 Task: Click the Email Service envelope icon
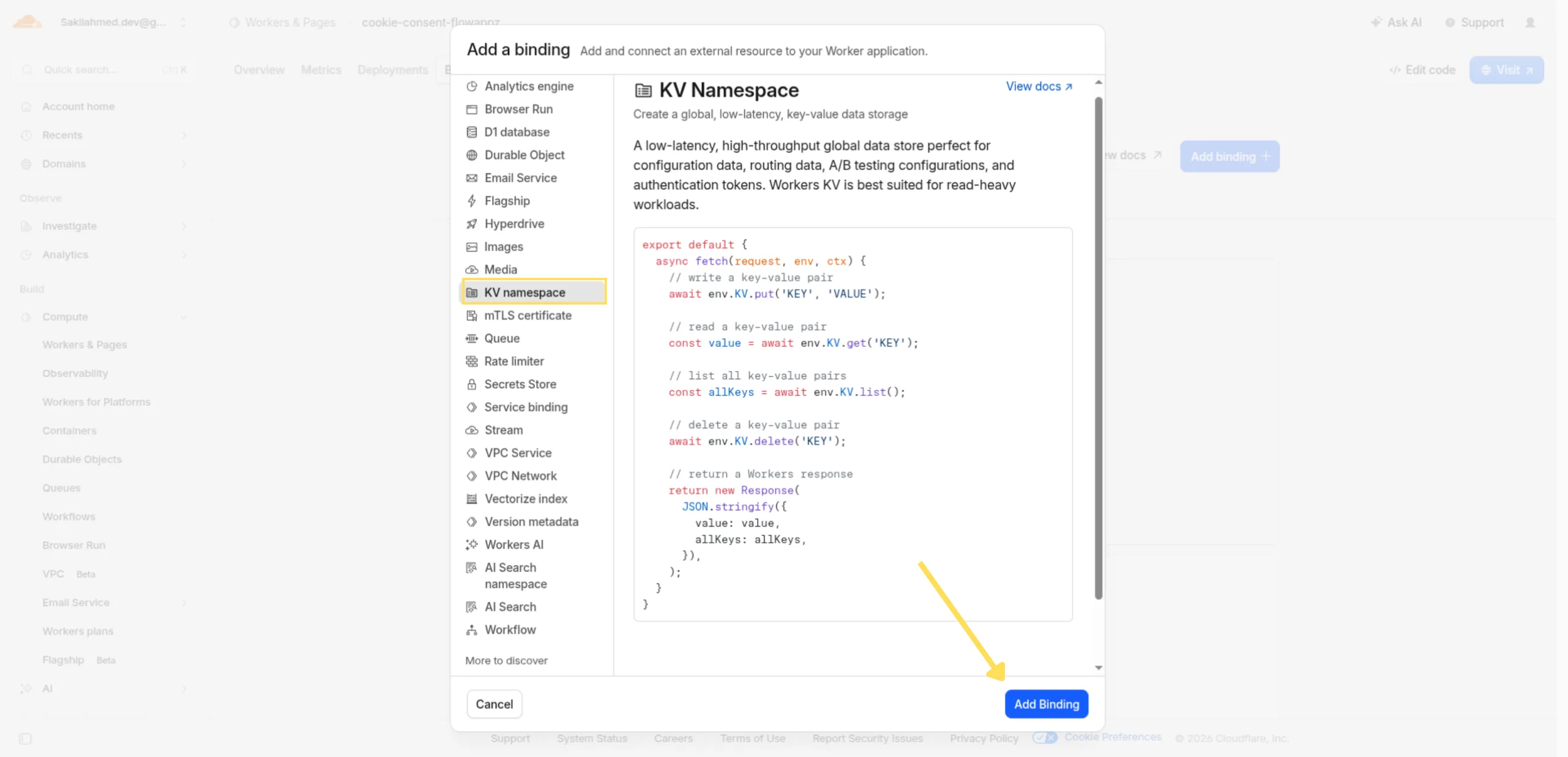(x=471, y=178)
